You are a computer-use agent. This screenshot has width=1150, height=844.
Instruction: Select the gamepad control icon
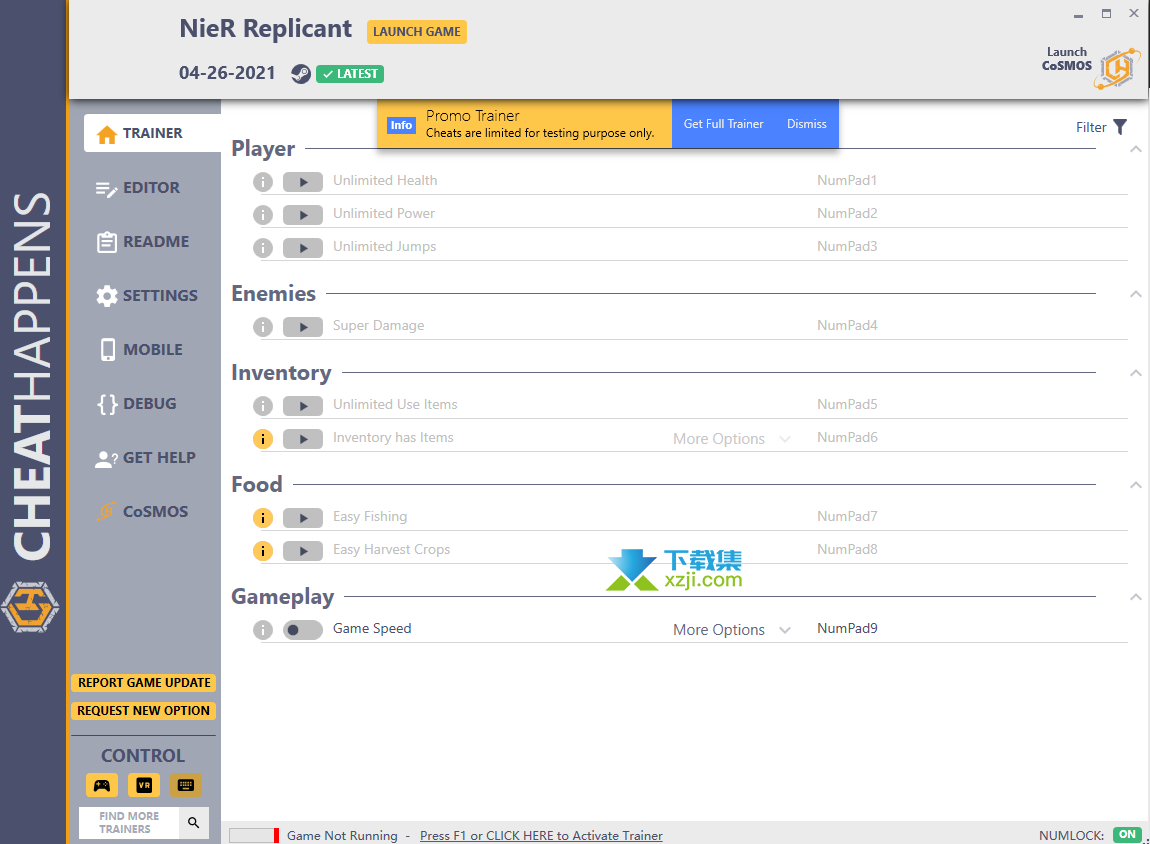tap(102, 785)
